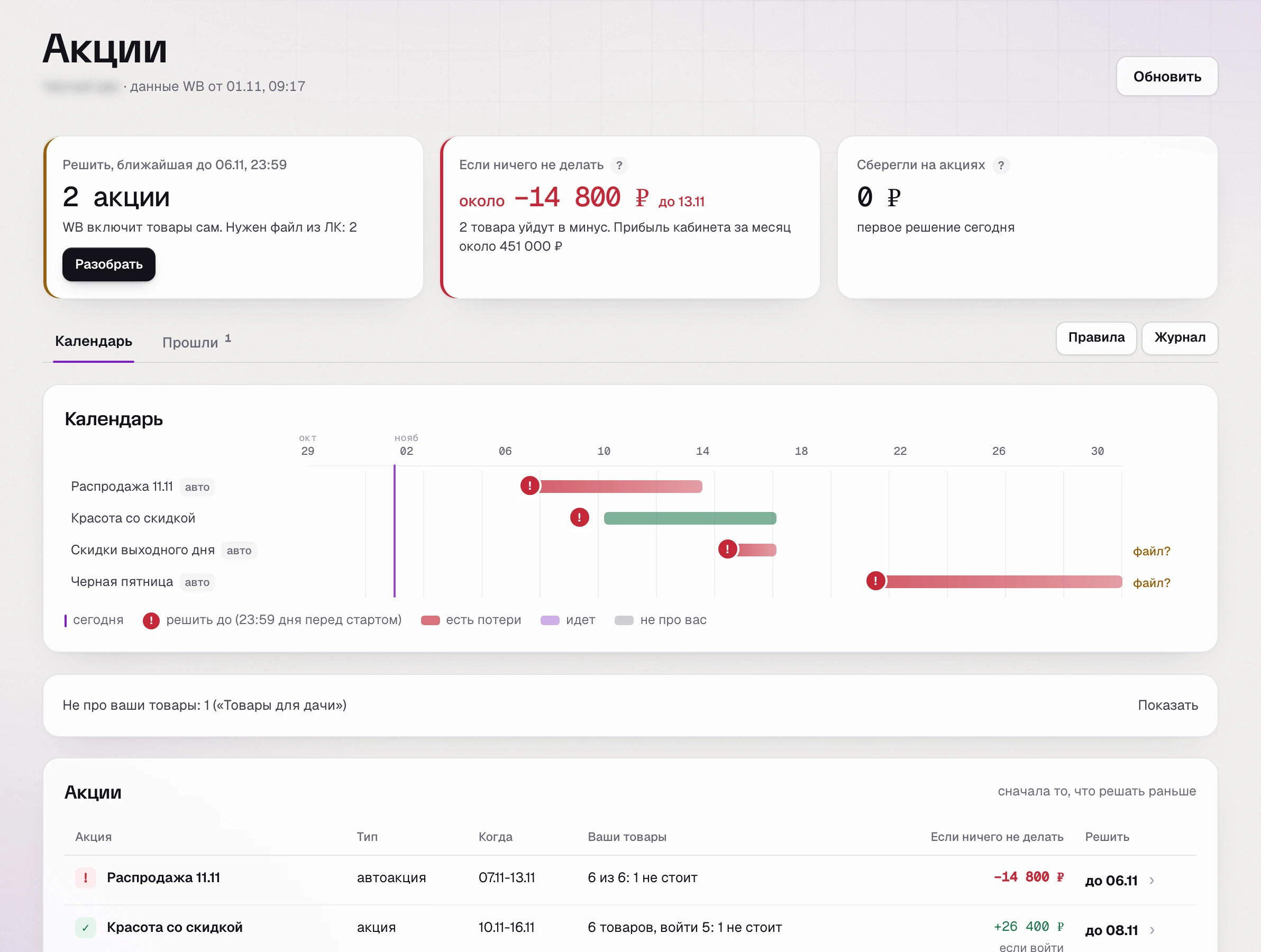Open the Журнал button
The height and width of the screenshot is (952, 1261).
(1180, 338)
